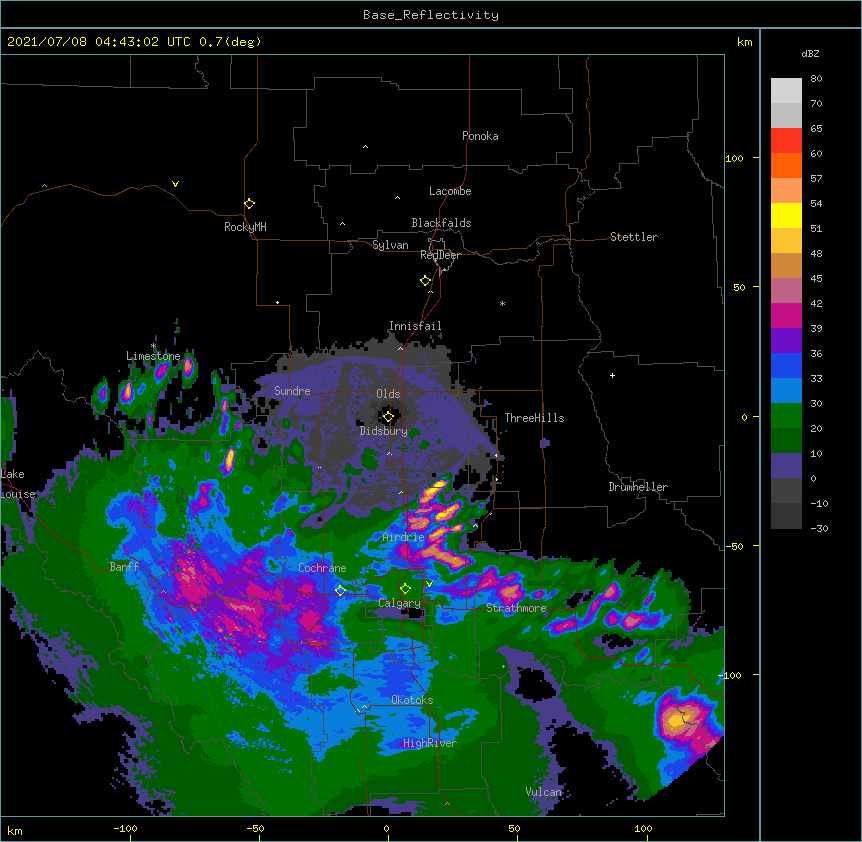This screenshot has width=862, height=842.
Task: Click the HighRiver town label
Action: (430, 743)
